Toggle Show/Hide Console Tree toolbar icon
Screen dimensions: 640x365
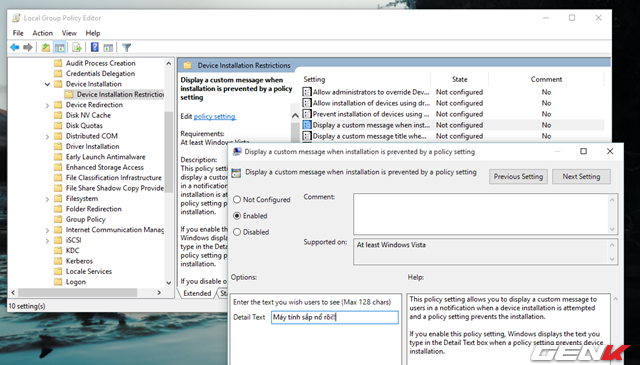[x=60, y=48]
